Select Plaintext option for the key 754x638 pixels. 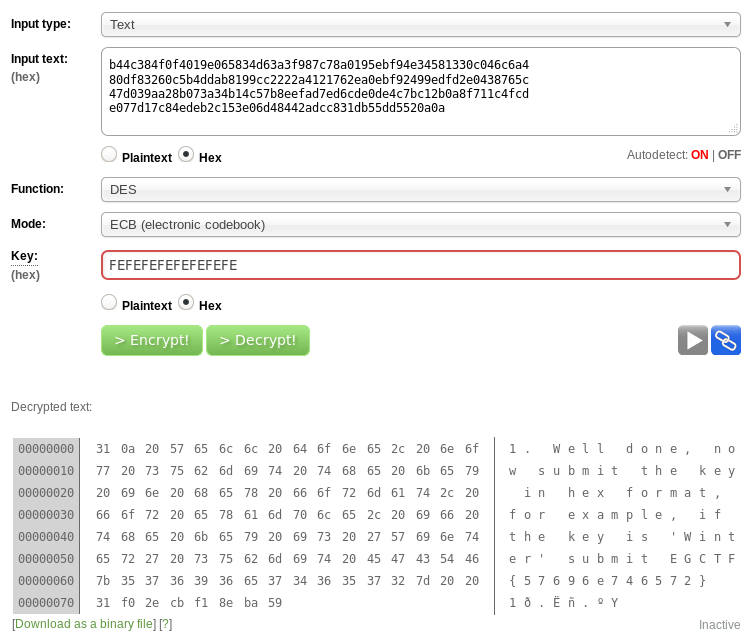pos(110,303)
